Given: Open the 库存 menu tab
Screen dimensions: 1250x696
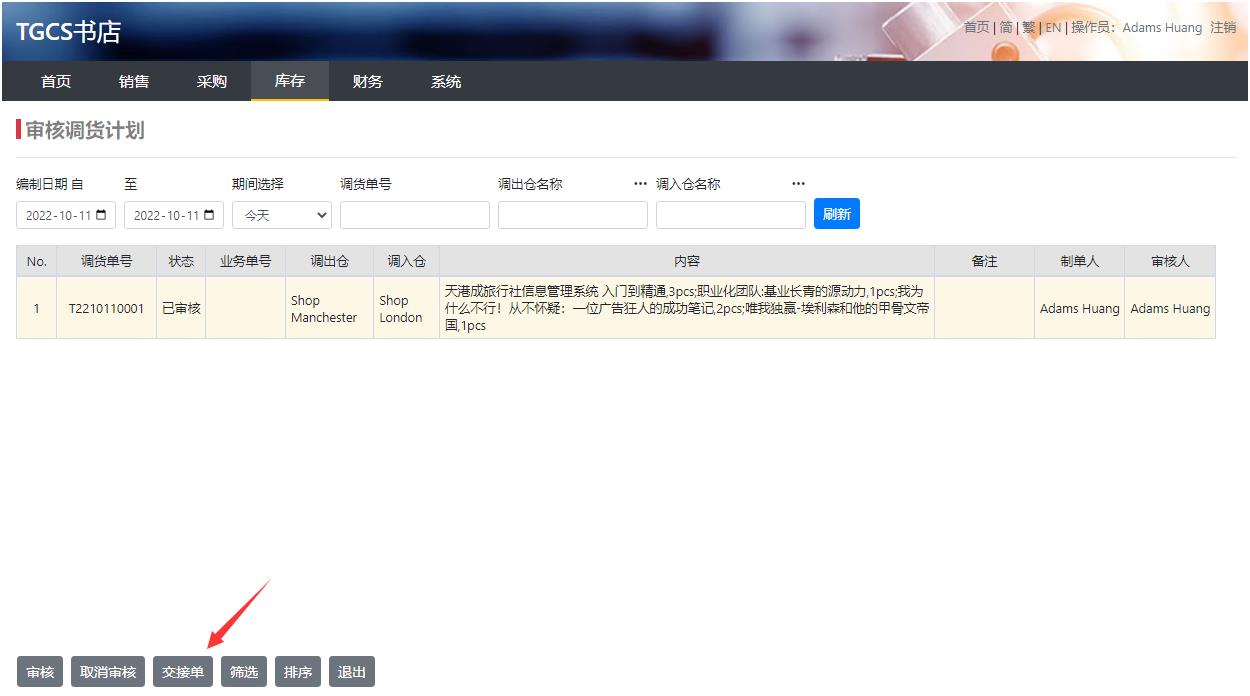Looking at the screenshot, I should coord(289,81).
